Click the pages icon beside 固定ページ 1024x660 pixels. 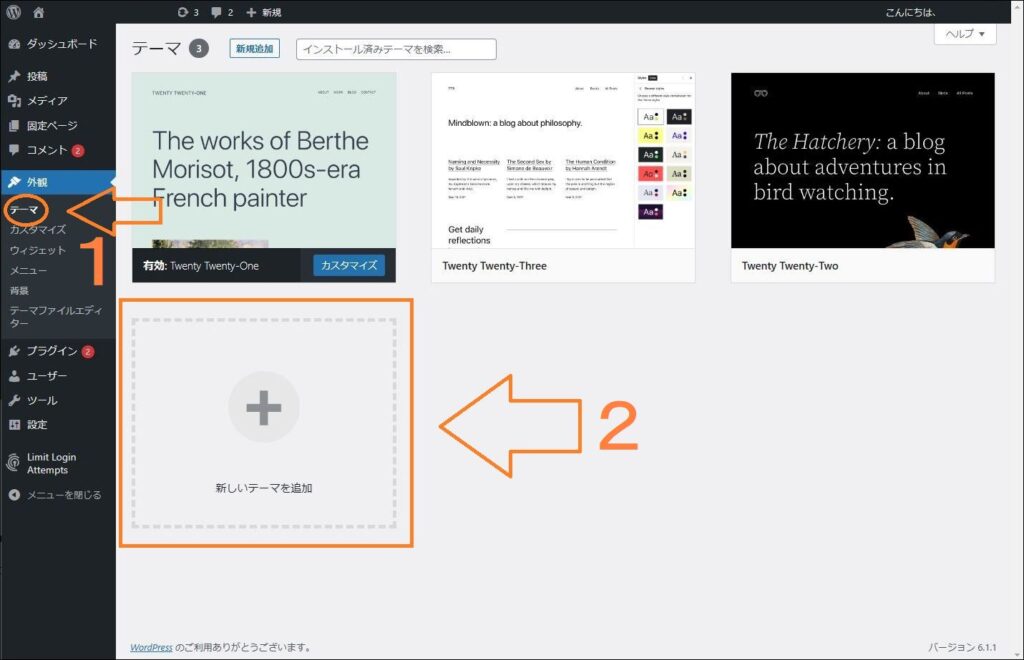(x=14, y=125)
